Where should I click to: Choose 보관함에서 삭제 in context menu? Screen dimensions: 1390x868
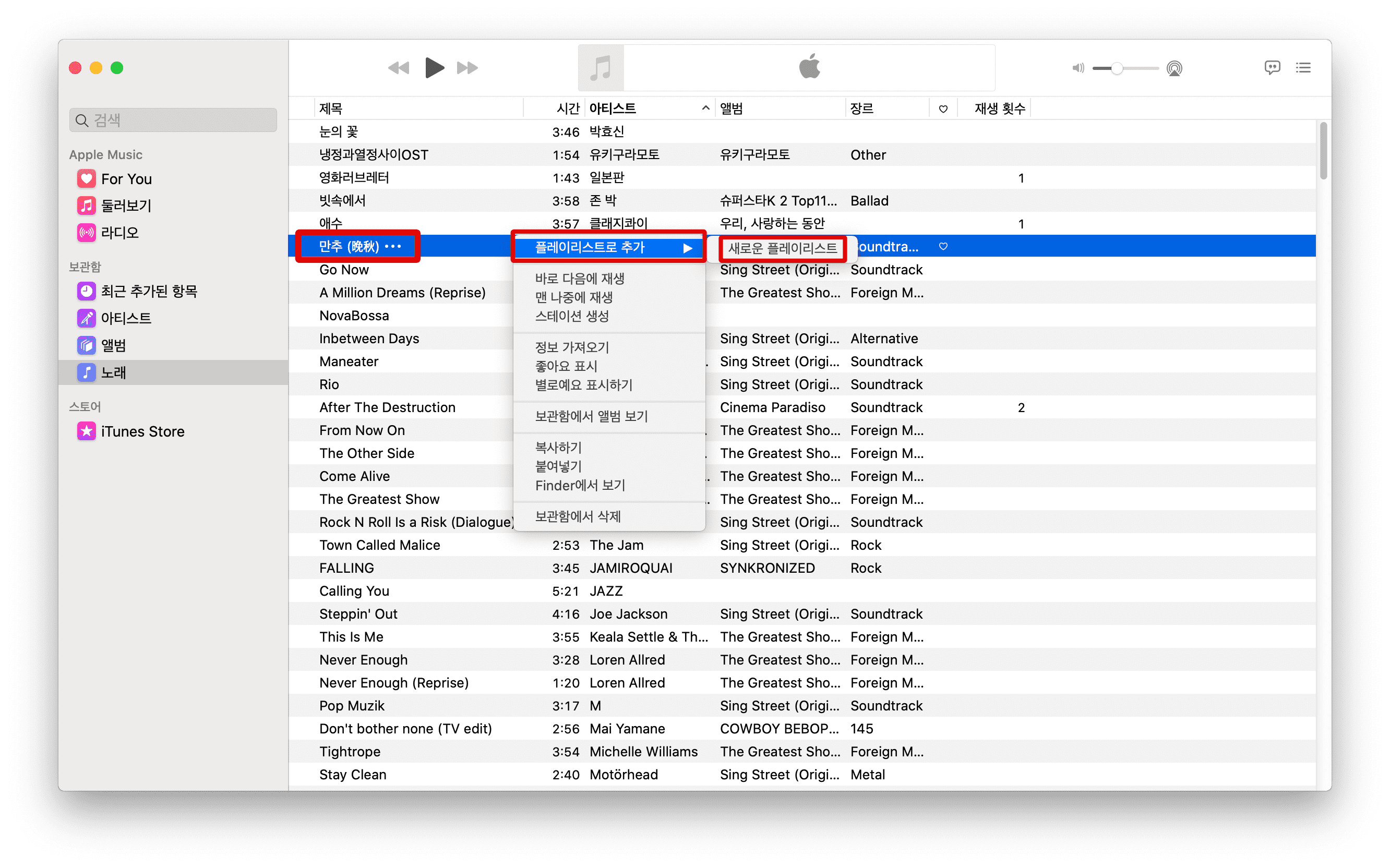point(578,516)
